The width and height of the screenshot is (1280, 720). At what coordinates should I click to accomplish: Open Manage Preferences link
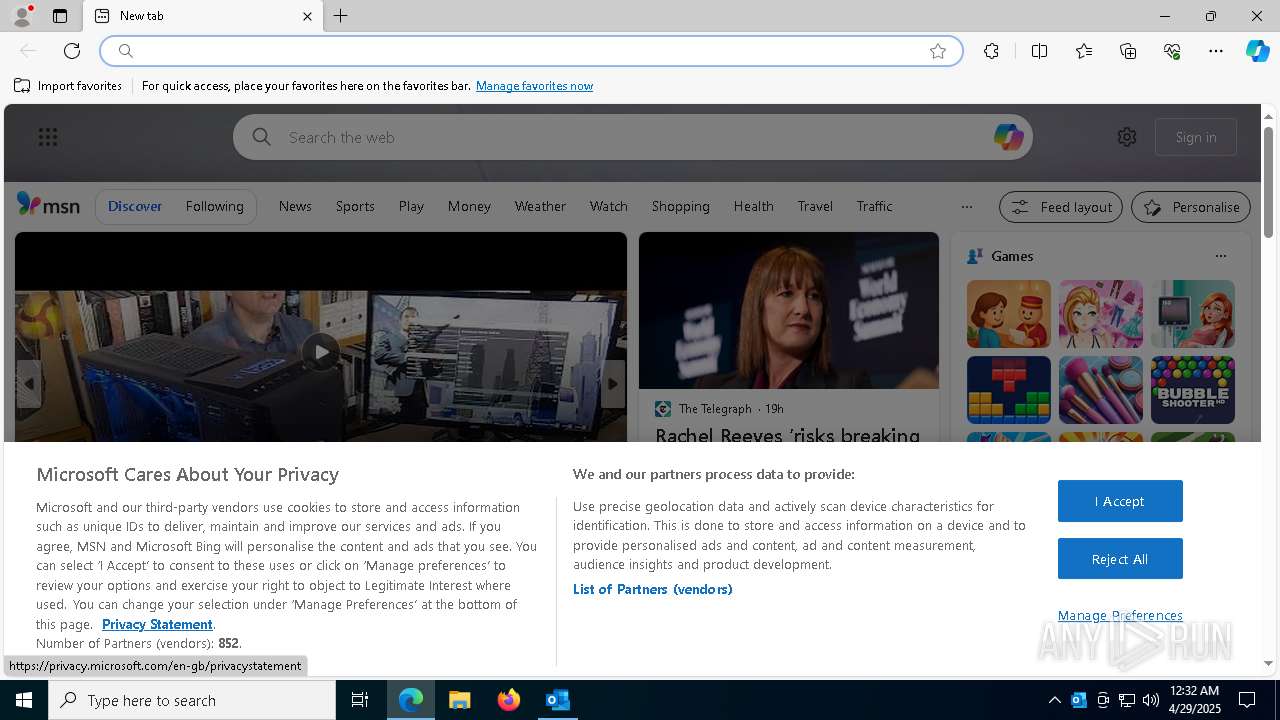click(1120, 615)
